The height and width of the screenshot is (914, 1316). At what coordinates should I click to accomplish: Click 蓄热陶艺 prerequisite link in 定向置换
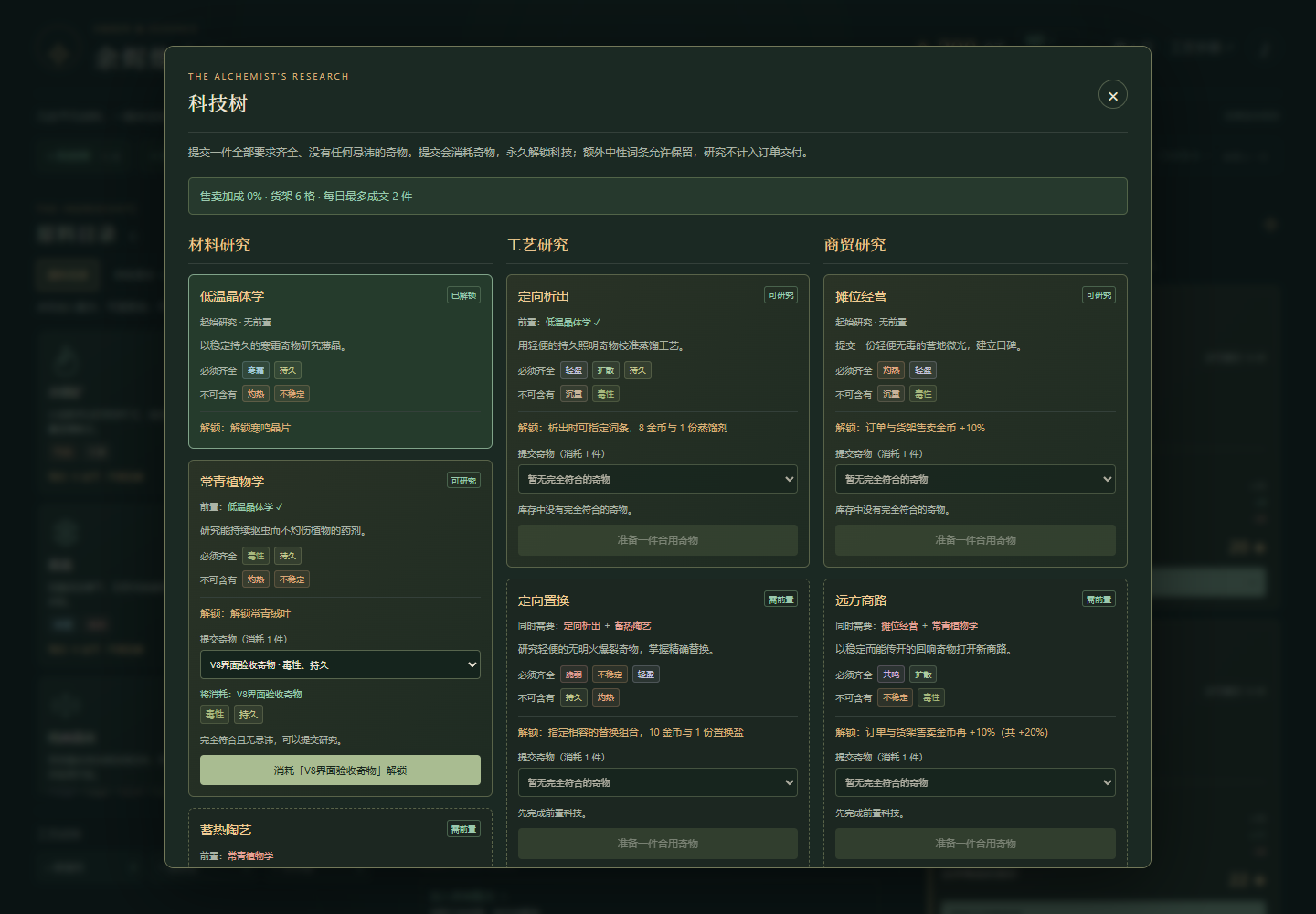pos(632,626)
